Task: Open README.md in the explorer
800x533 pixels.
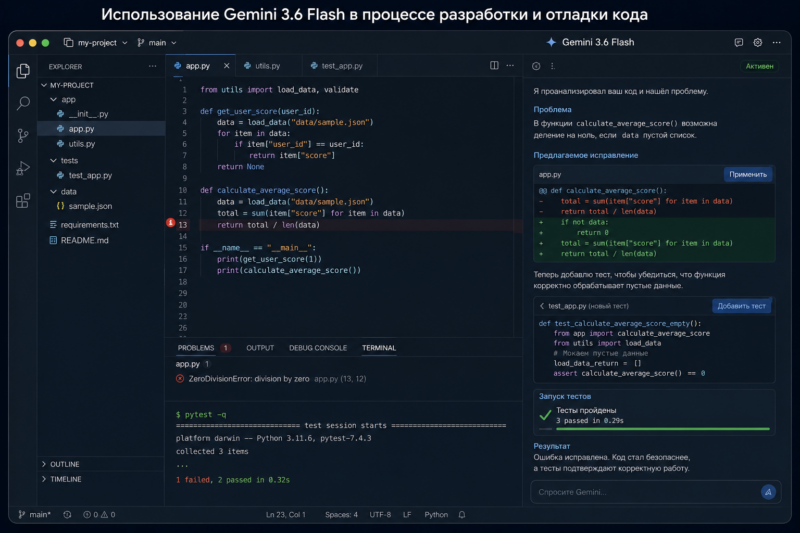Action: pyautogui.click(x=84, y=240)
